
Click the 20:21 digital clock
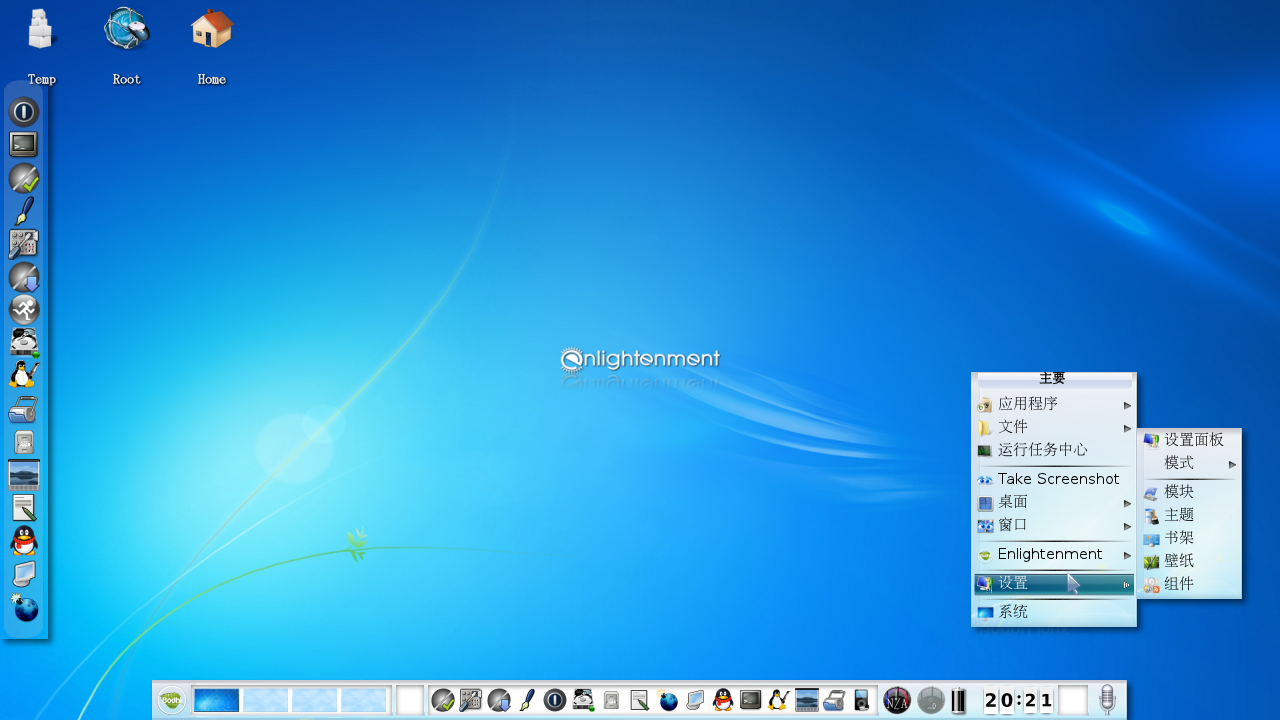tap(1019, 700)
